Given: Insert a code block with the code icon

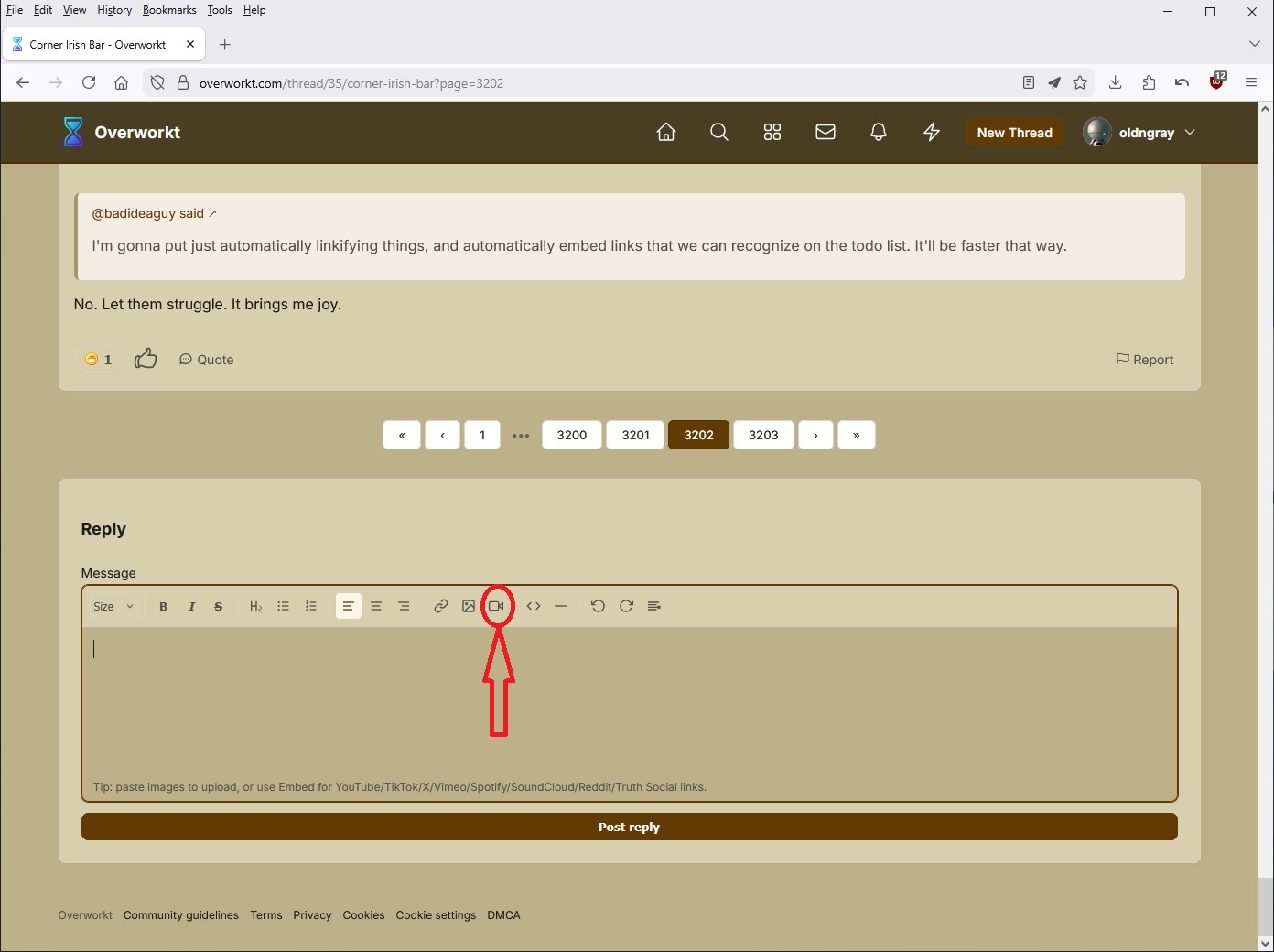Looking at the screenshot, I should pyautogui.click(x=534, y=606).
